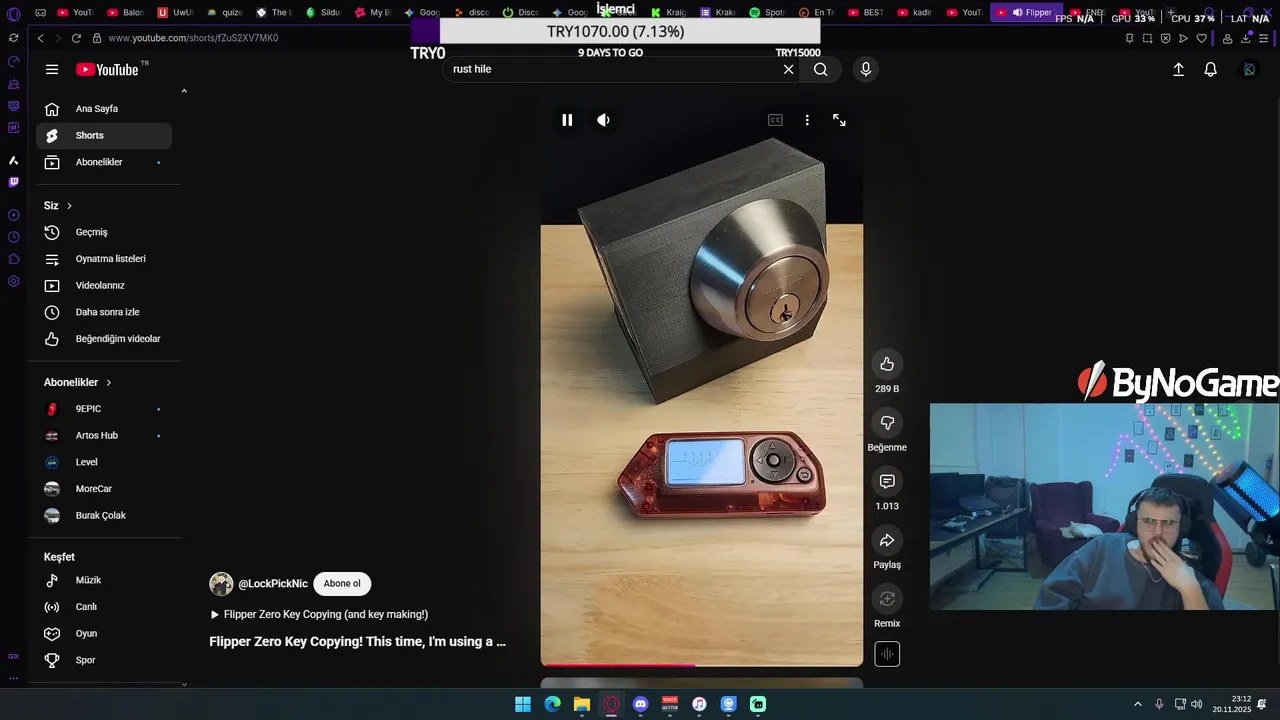Open Müzik under Keşfet
The image size is (1280, 720).
[x=104, y=580]
